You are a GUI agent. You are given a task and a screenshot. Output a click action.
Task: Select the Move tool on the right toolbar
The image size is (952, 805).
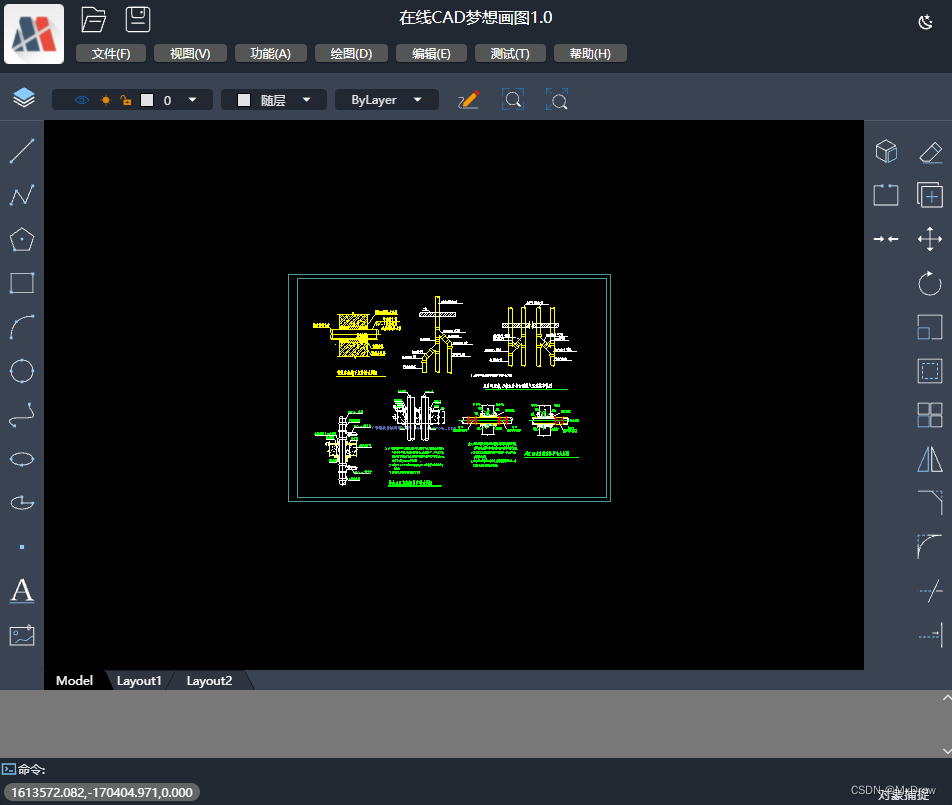click(x=929, y=239)
